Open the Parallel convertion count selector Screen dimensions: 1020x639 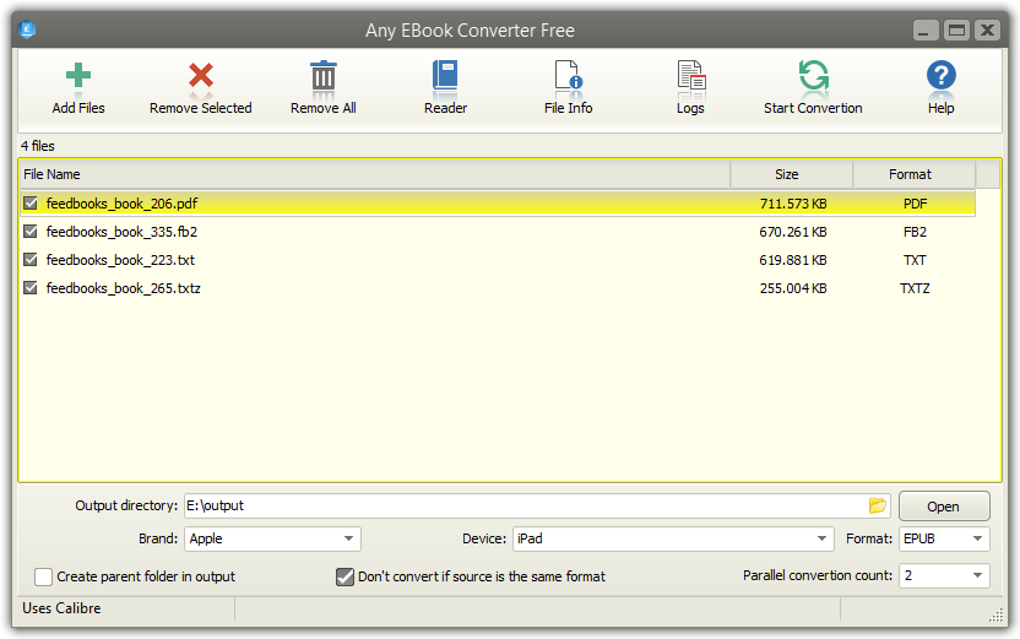[975, 576]
